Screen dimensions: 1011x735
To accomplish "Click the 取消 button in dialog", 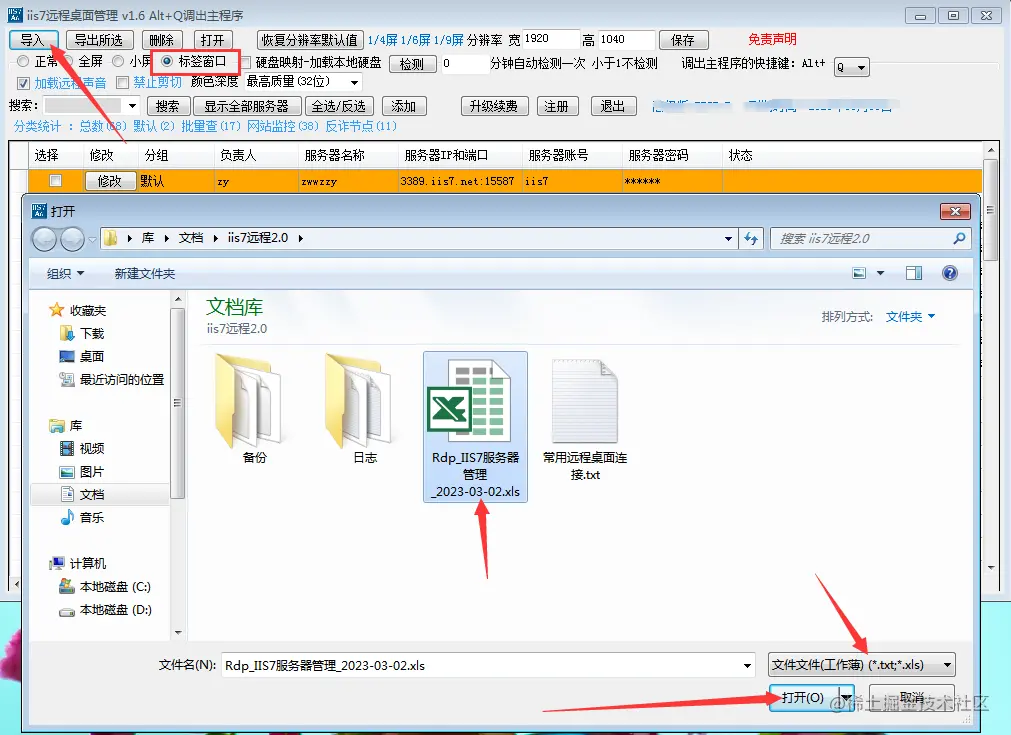I will pos(912,698).
